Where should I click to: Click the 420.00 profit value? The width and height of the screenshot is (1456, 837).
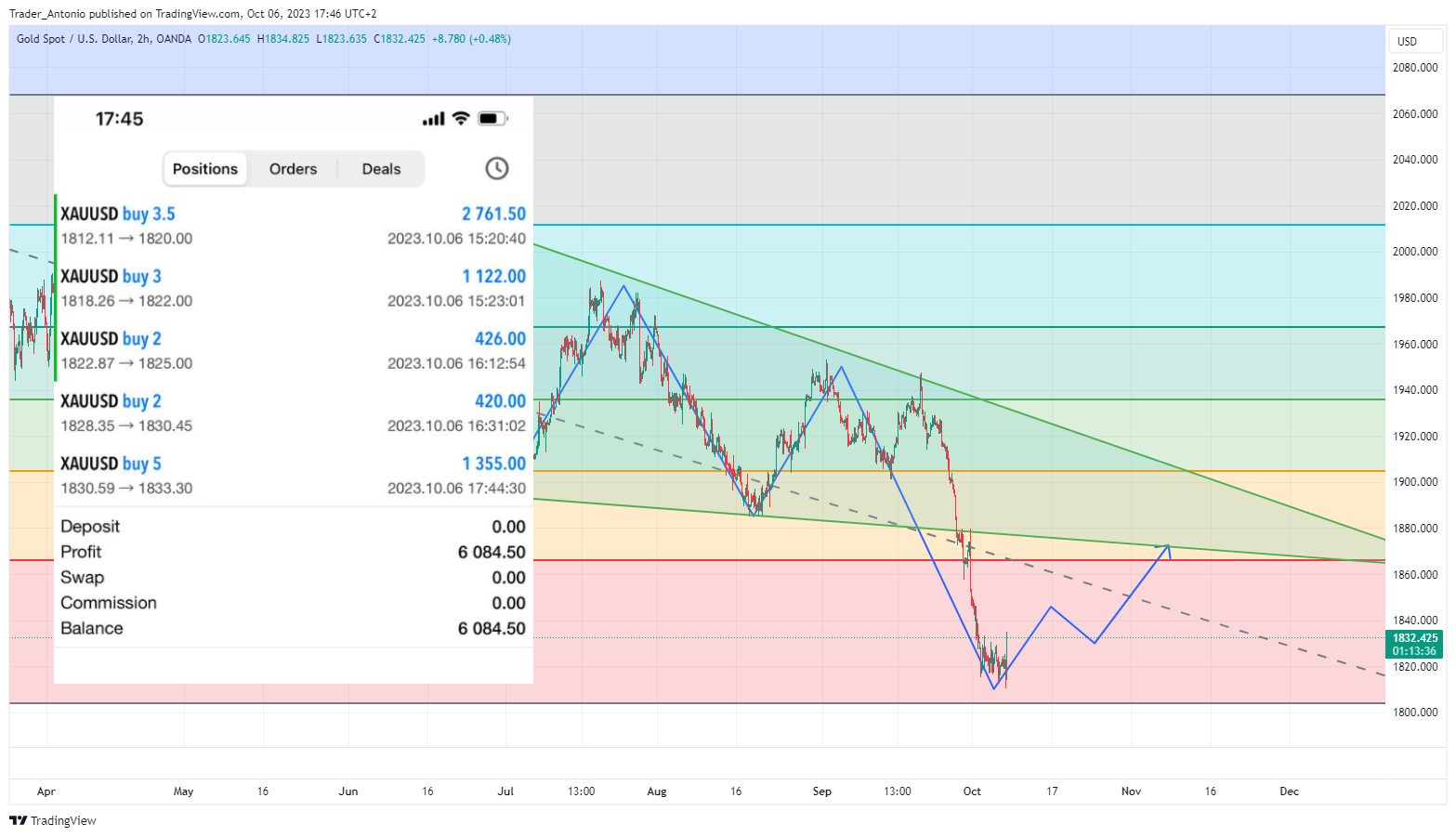click(x=500, y=400)
